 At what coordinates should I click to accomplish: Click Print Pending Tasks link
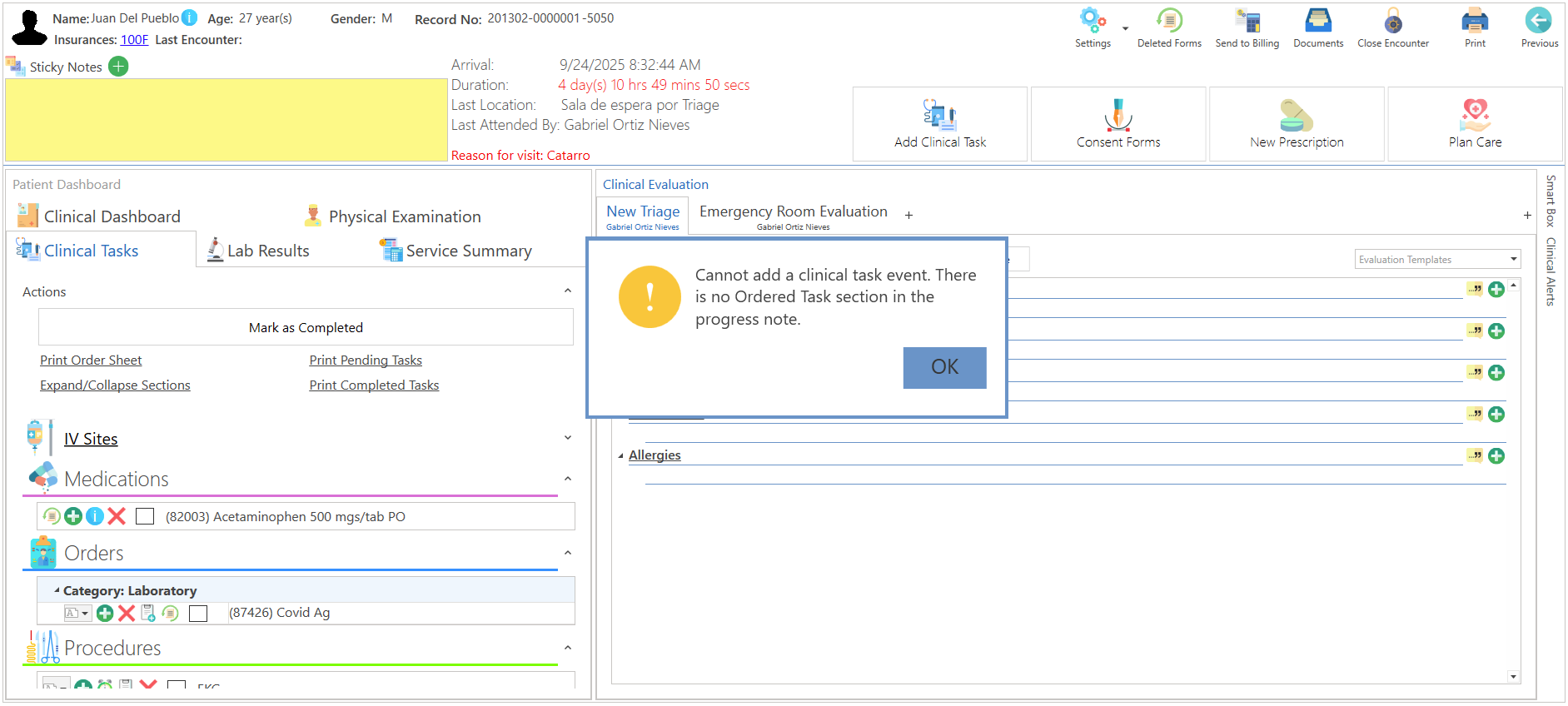366,360
